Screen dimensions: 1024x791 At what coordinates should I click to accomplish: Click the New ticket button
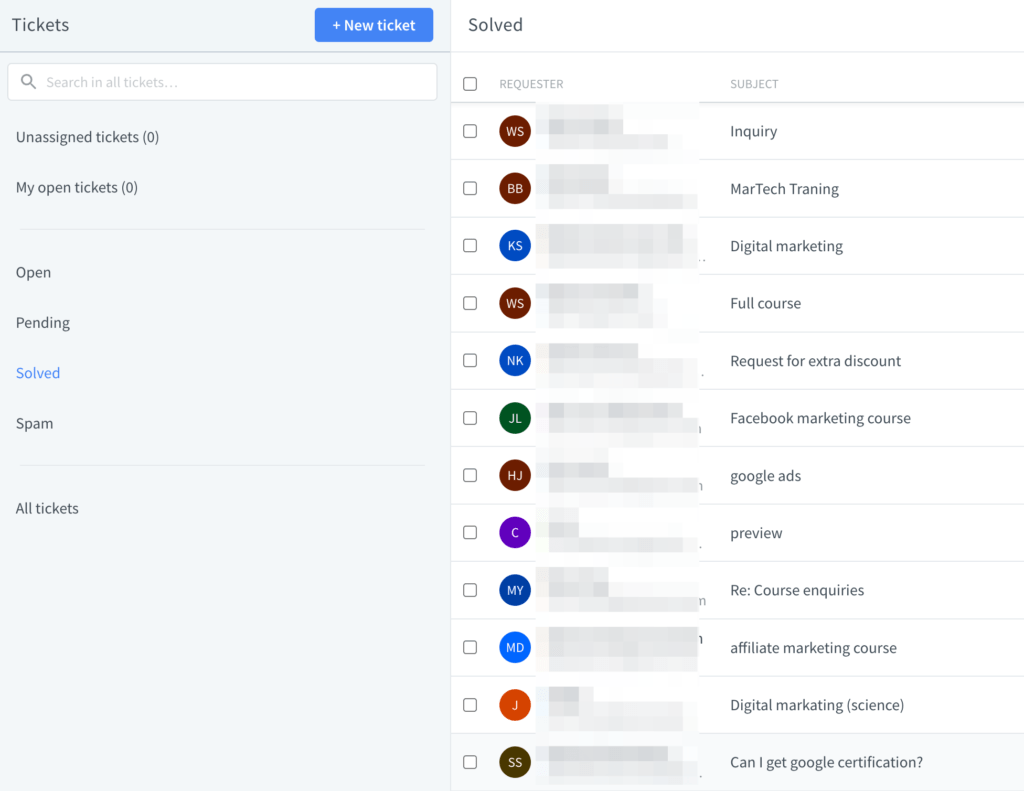click(373, 24)
